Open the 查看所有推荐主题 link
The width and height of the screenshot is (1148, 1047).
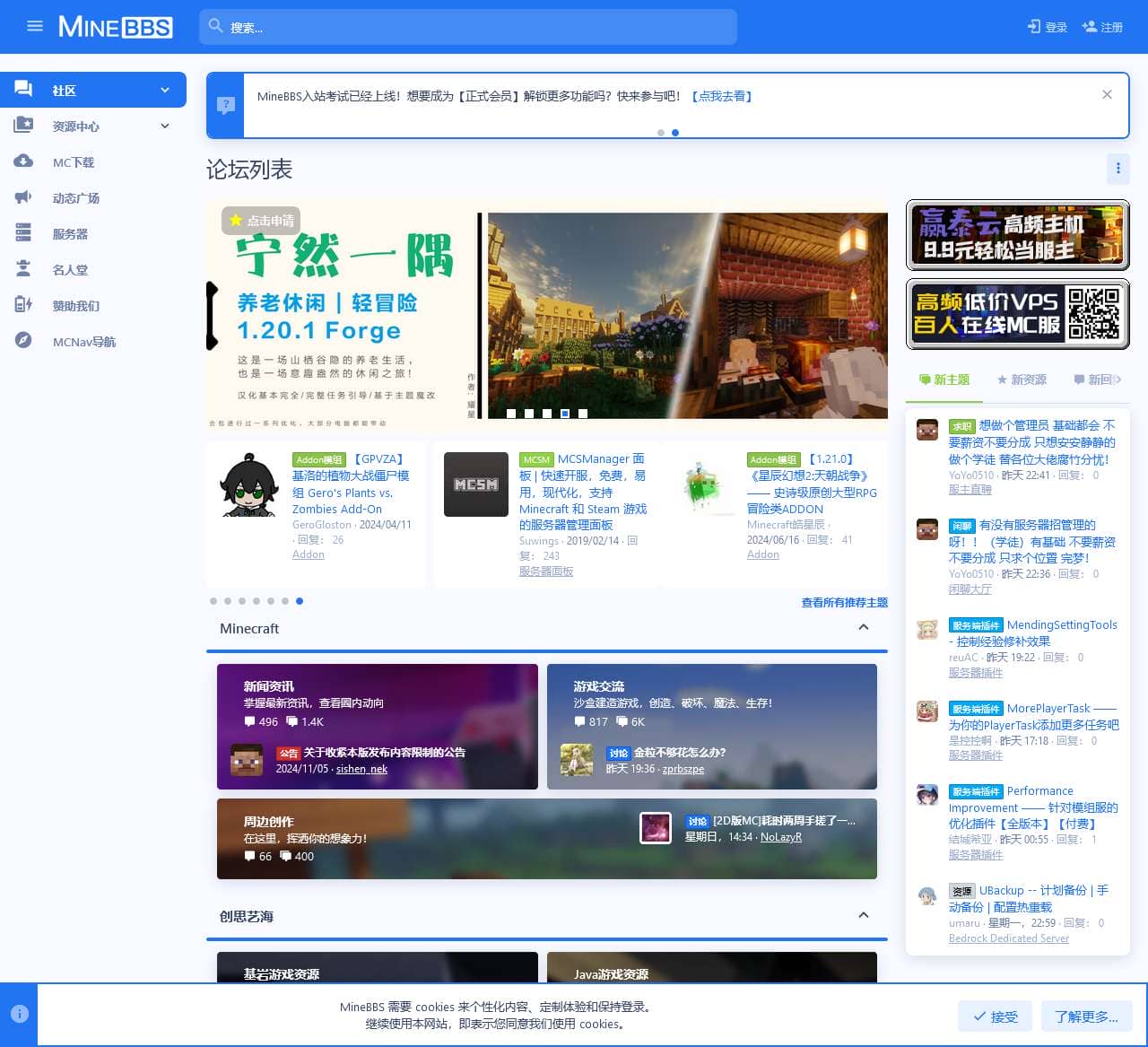point(844,603)
